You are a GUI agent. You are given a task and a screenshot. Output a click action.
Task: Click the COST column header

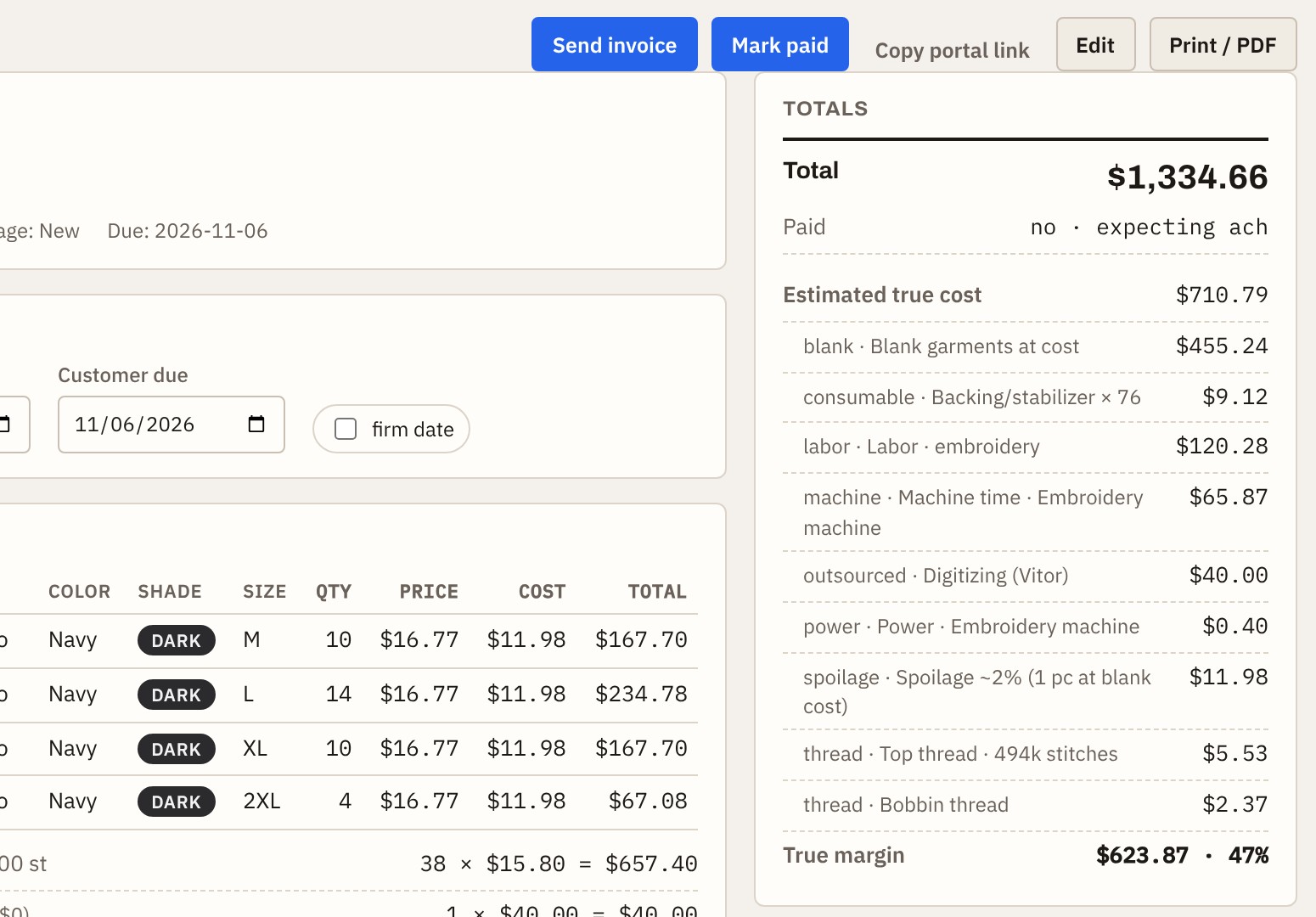(542, 592)
